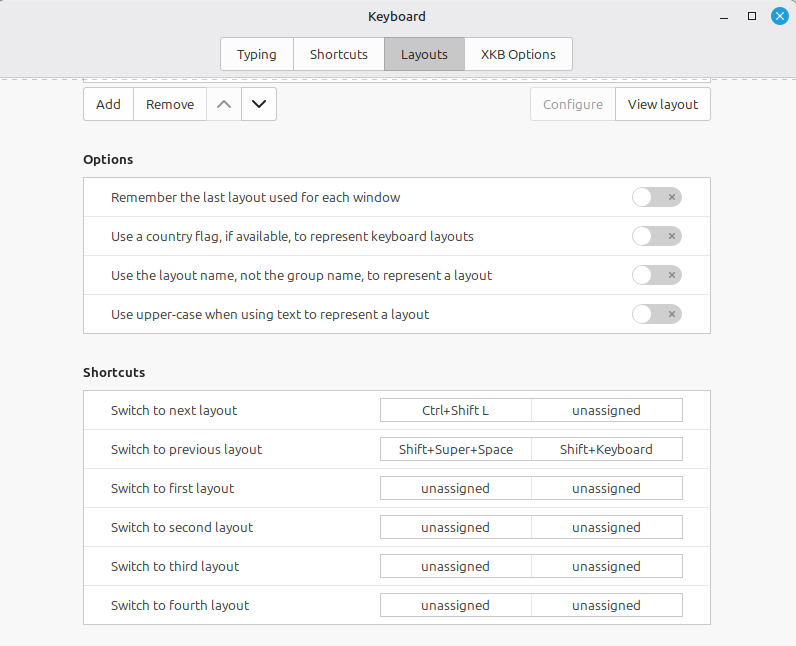This screenshot has height=646, width=796.
Task: Toggle use layout name instead of group name
Action: [656, 275]
